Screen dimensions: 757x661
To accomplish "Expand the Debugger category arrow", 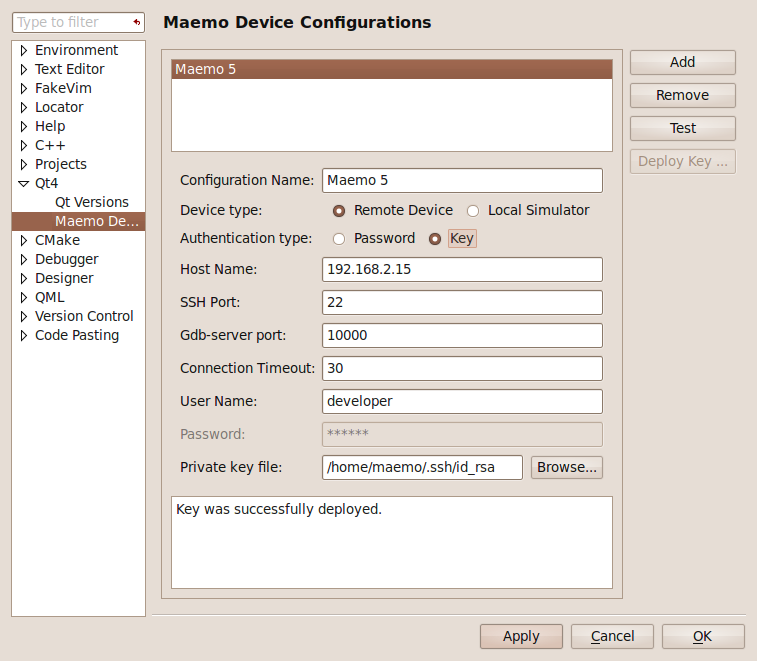I will [24, 260].
